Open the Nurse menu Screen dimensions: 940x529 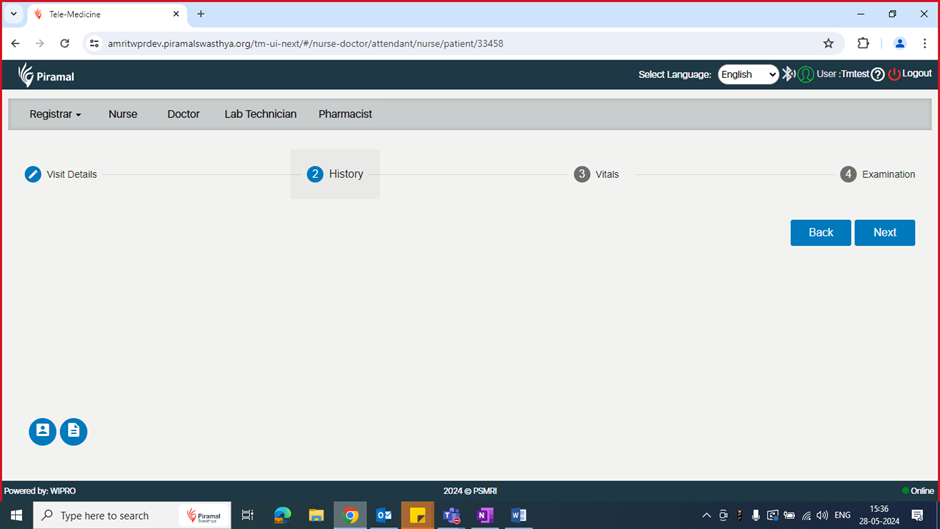123,114
